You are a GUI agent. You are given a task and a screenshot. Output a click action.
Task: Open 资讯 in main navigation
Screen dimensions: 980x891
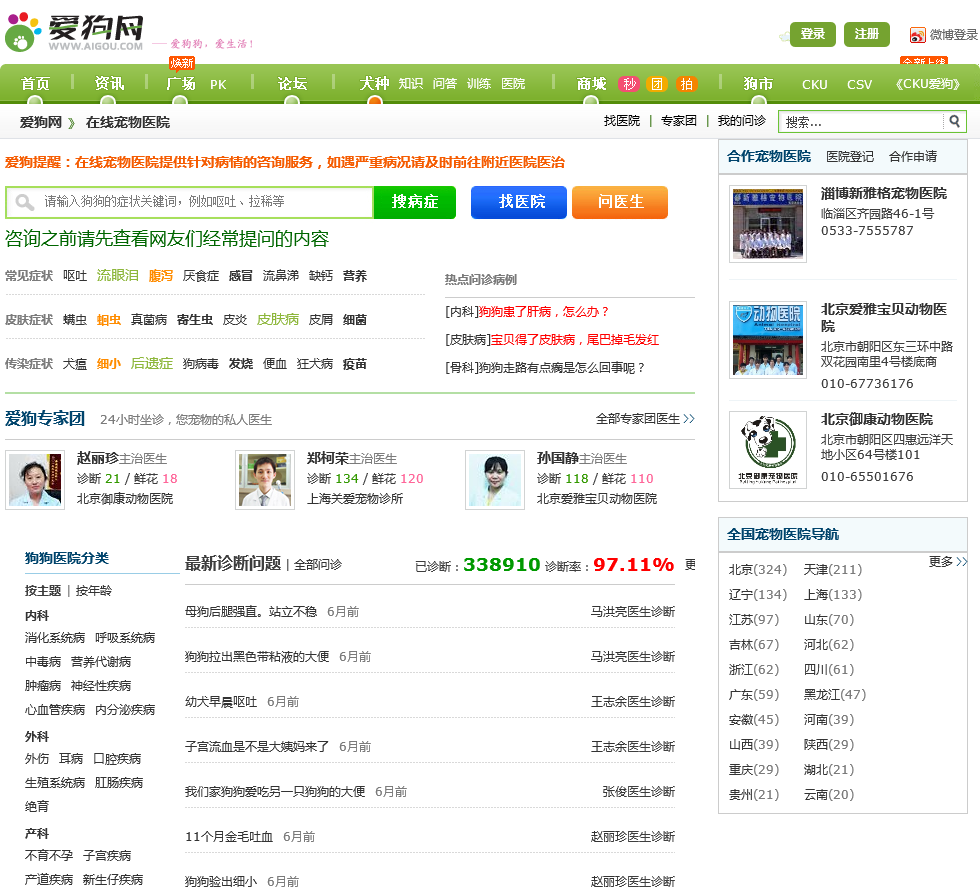click(109, 84)
